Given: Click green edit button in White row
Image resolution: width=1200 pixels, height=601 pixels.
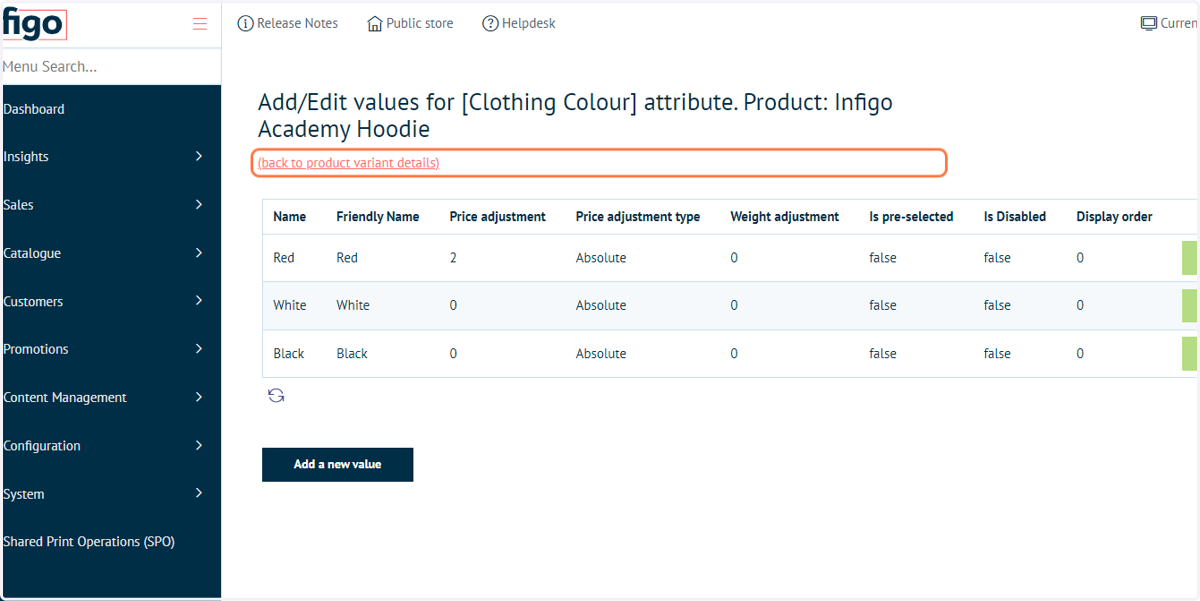Looking at the screenshot, I should point(1189,305).
